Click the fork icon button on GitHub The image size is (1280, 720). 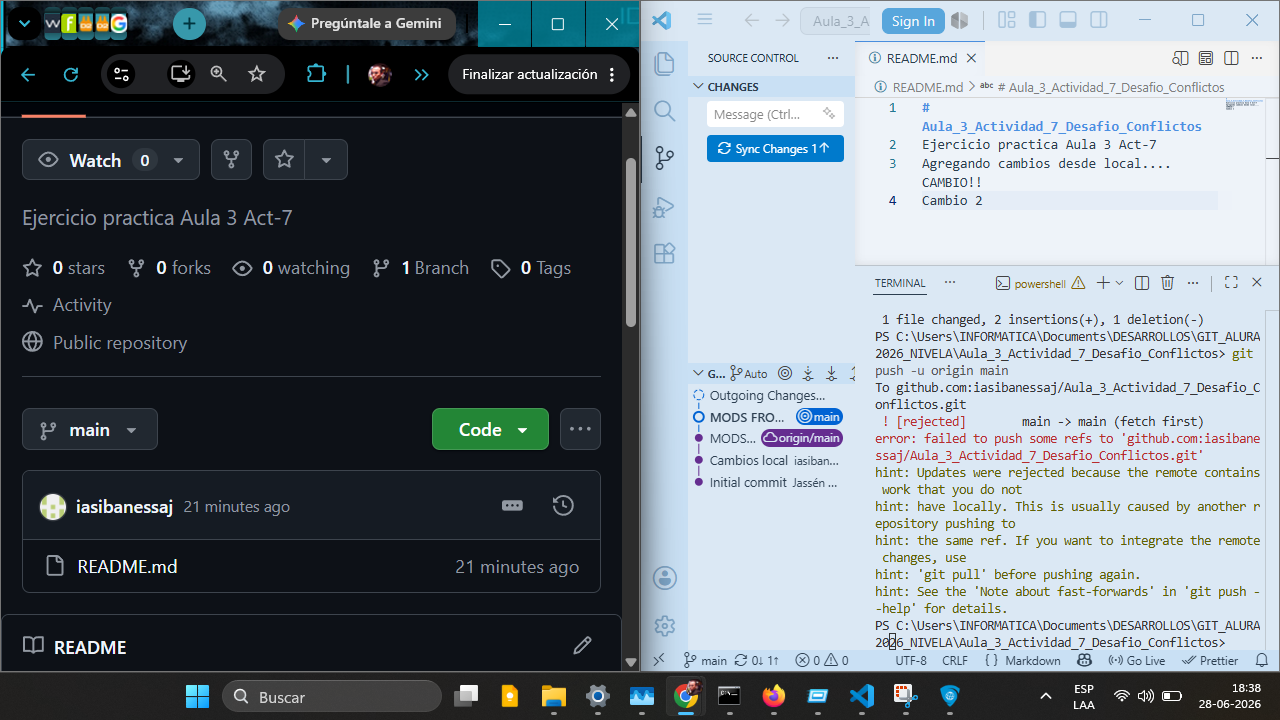pos(231,160)
